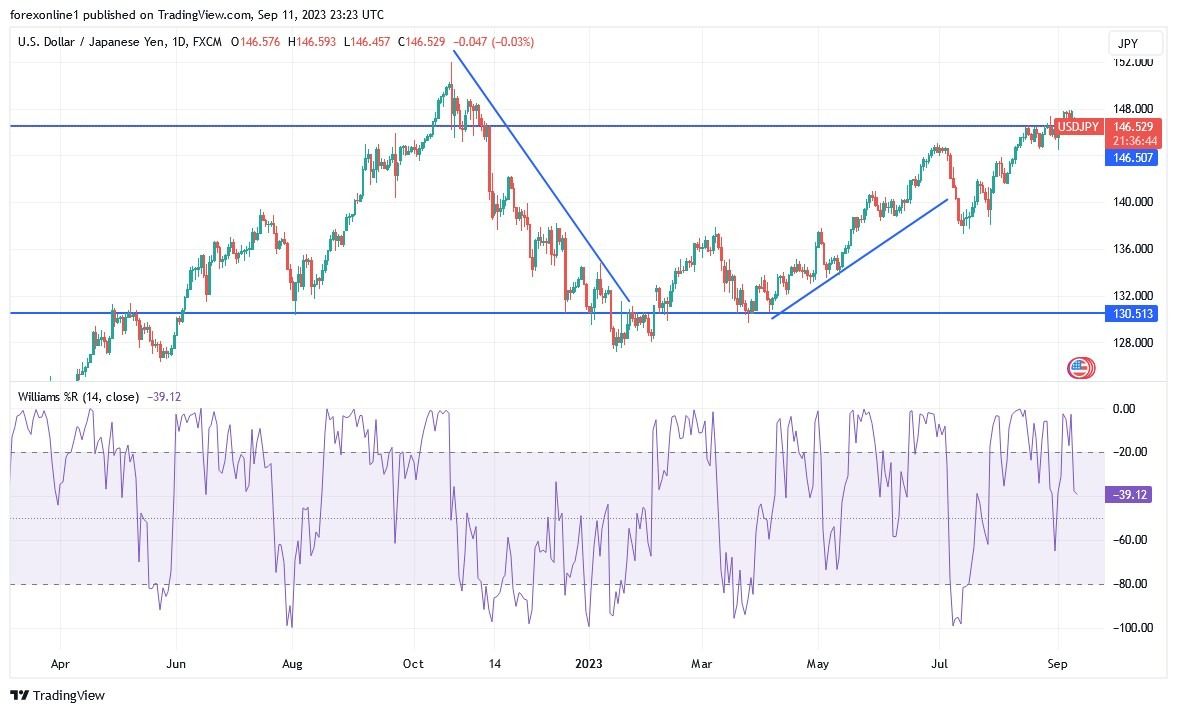Select the USDJPY price label tag
The width and height of the screenshot is (1177, 713).
pyautogui.click(x=1078, y=127)
